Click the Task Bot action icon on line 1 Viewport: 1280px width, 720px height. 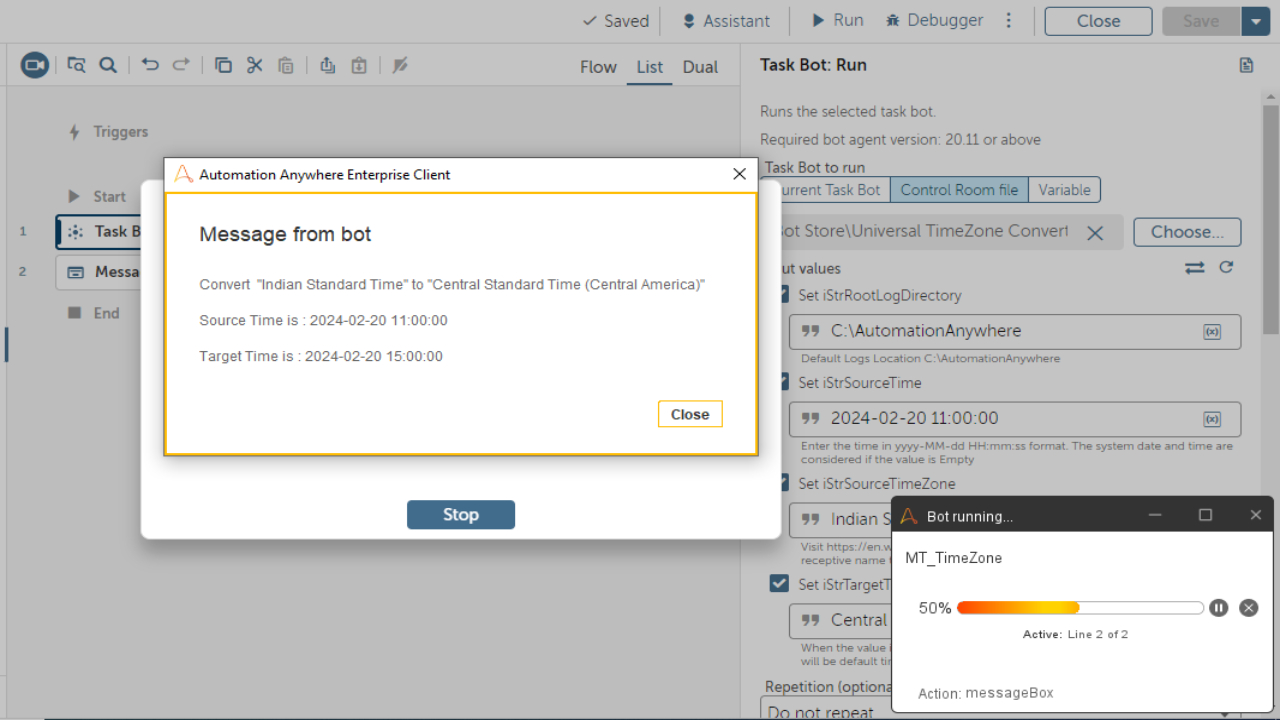click(75, 232)
